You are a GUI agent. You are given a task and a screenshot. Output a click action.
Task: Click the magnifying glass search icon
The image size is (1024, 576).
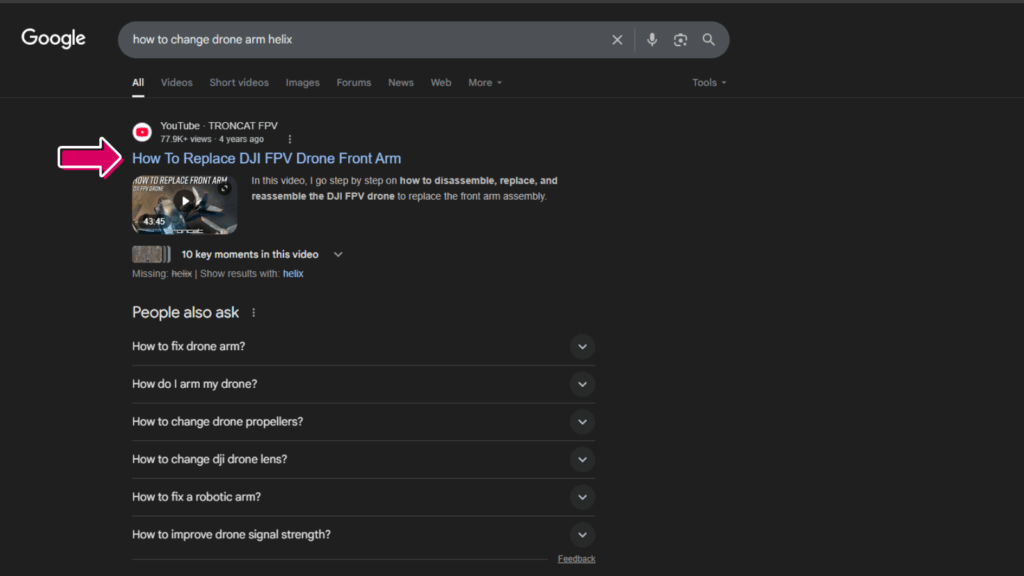(x=708, y=40)
